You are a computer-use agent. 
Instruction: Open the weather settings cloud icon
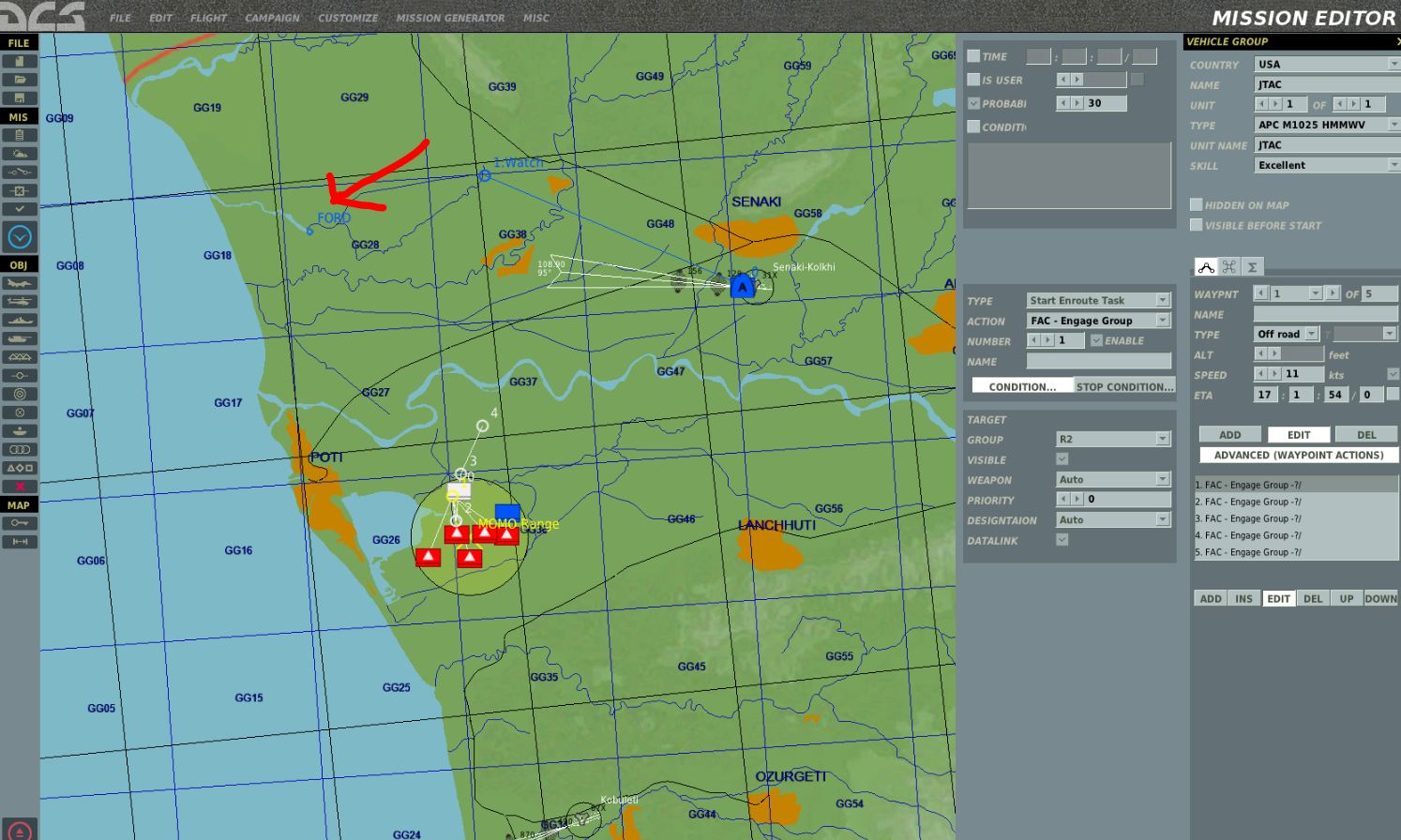click(x=19, y=154)
